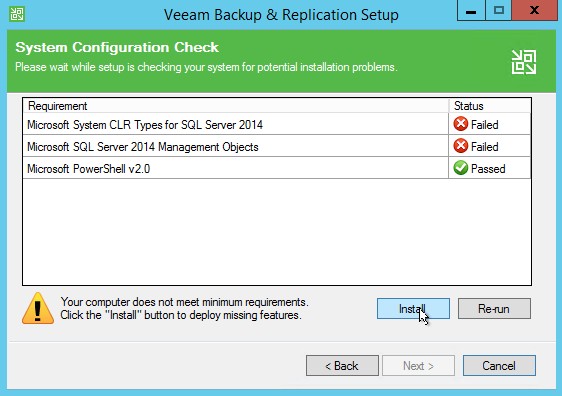Click the Veeam logo icon in title bar
This screenshot has width=562, height=396.
click(x=17, y=14)
